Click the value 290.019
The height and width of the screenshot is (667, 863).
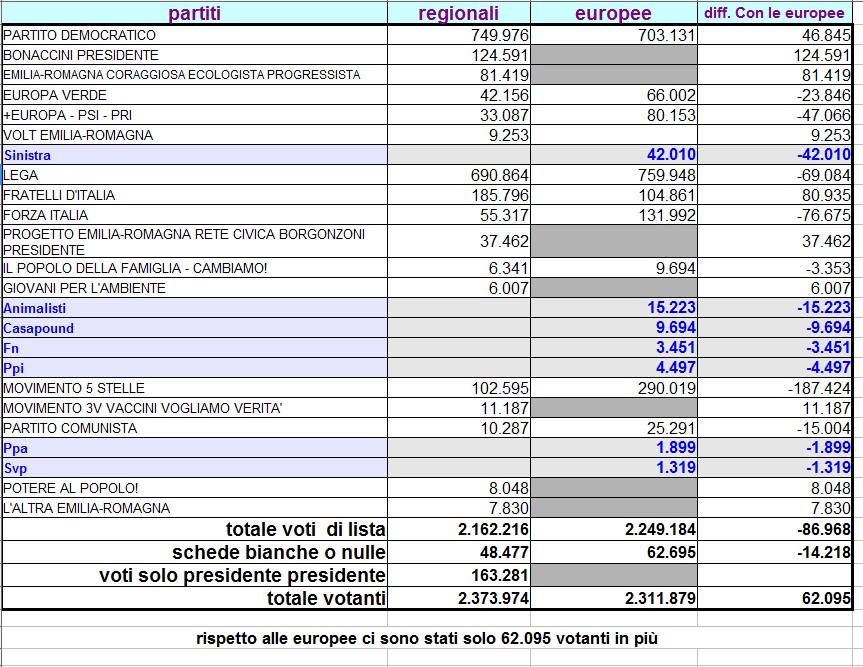(x=667, y=389)
